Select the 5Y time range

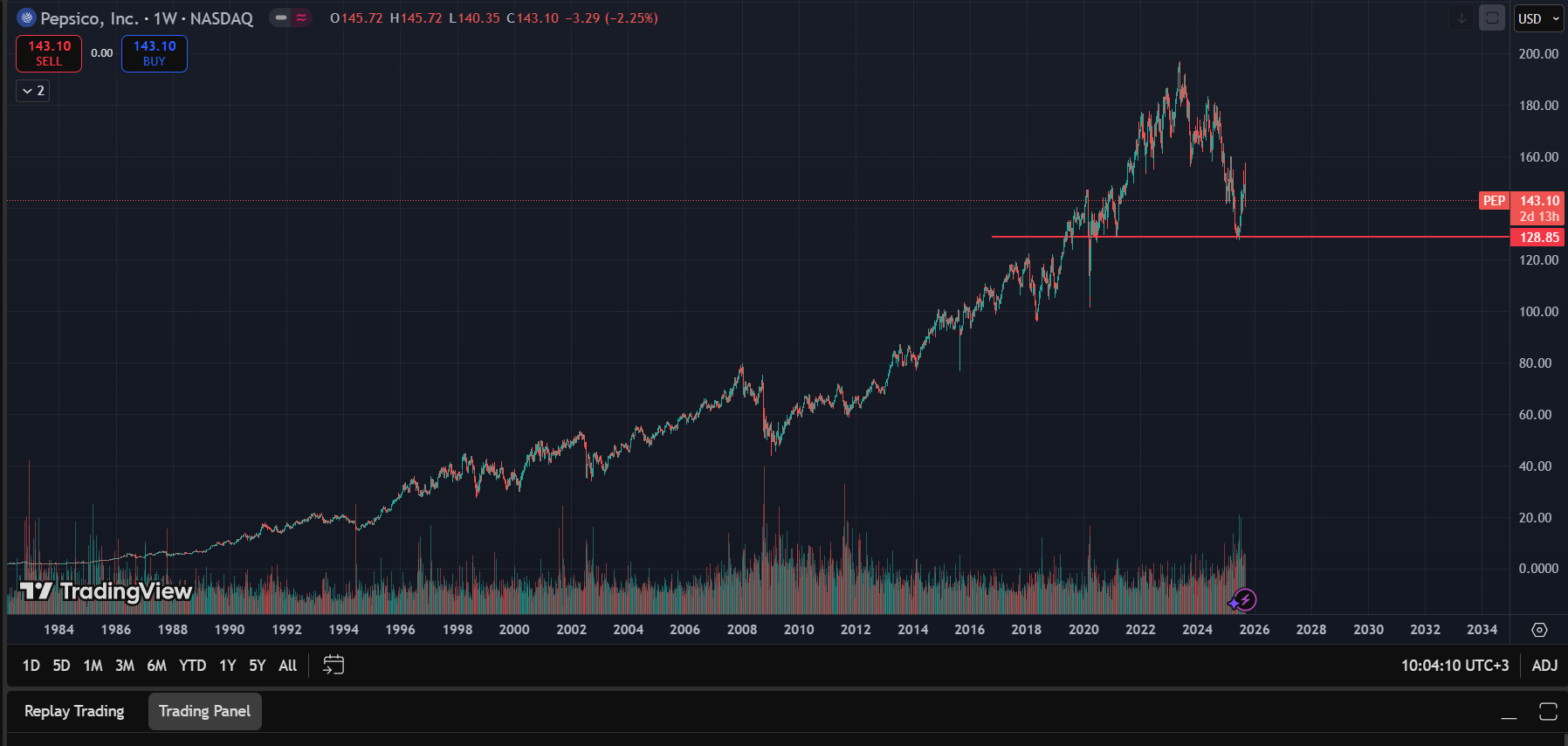point(258,666)
